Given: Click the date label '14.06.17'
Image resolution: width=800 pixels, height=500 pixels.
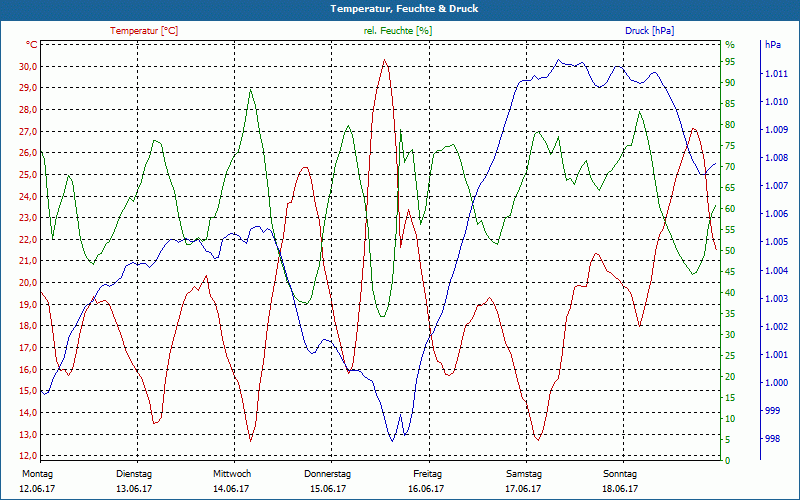Looking at the screenshot, I should coord(231,489).
